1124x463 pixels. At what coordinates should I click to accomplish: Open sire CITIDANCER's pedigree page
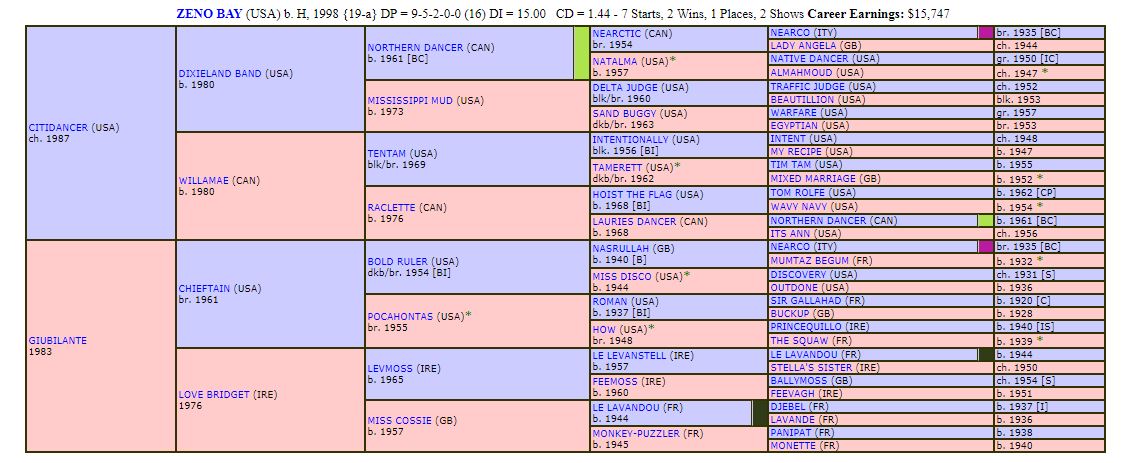coord(59,127)
